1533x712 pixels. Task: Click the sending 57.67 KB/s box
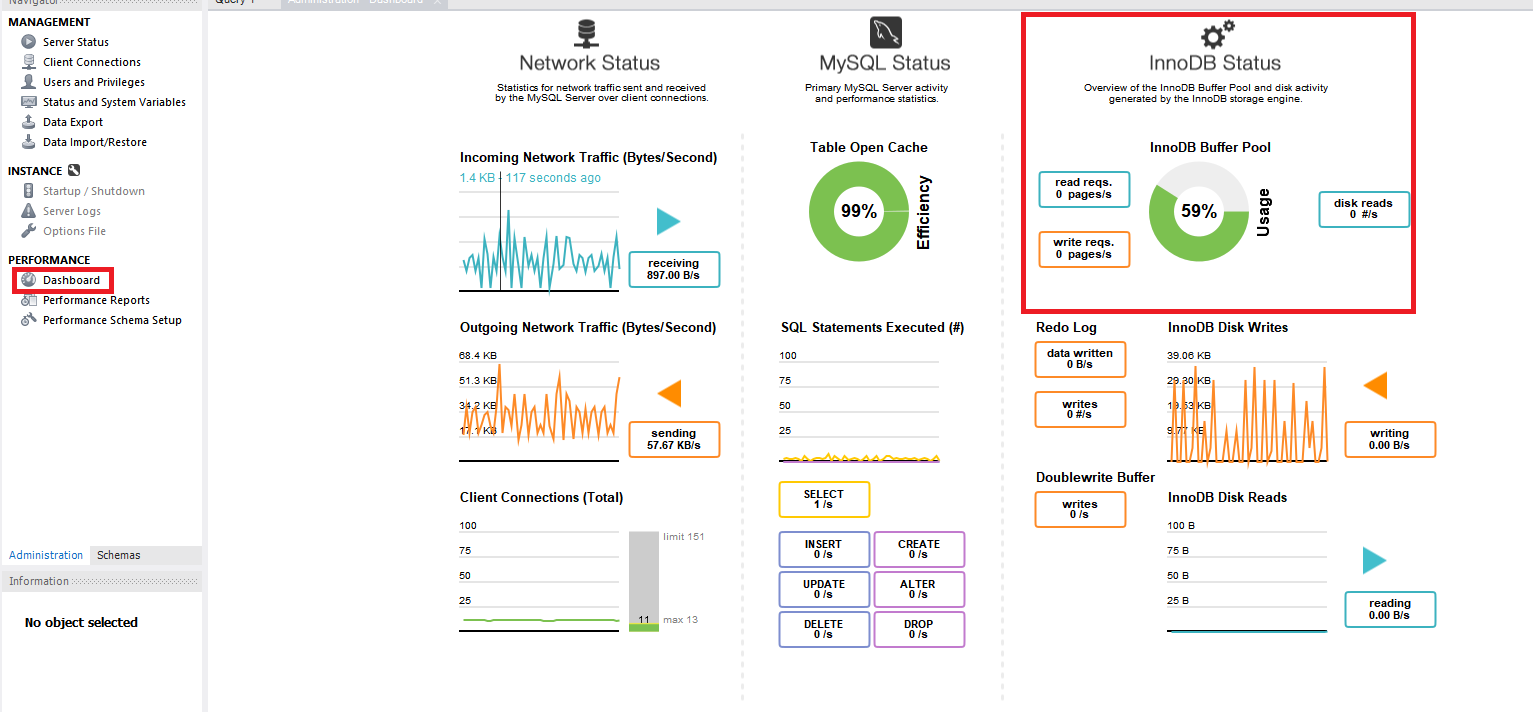pyautogui.click(x=674, y=439)
